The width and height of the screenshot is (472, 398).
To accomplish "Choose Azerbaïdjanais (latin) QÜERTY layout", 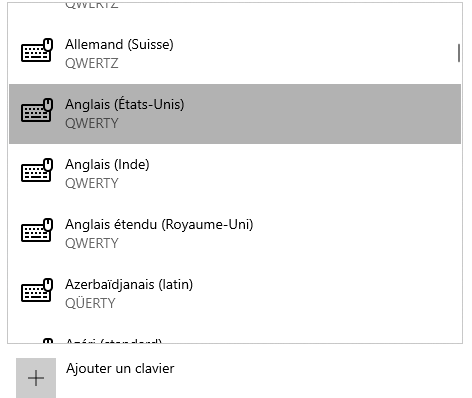I will pos(235,294).
